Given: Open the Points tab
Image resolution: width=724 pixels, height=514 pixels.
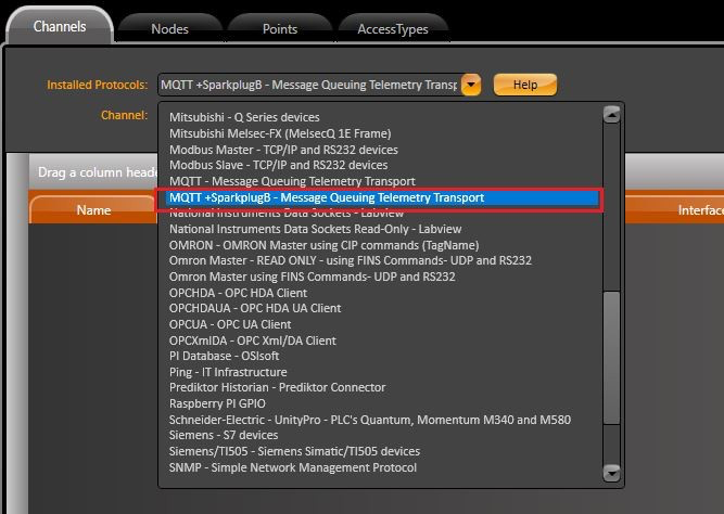Looking at the screenshot, I should 280,29.
